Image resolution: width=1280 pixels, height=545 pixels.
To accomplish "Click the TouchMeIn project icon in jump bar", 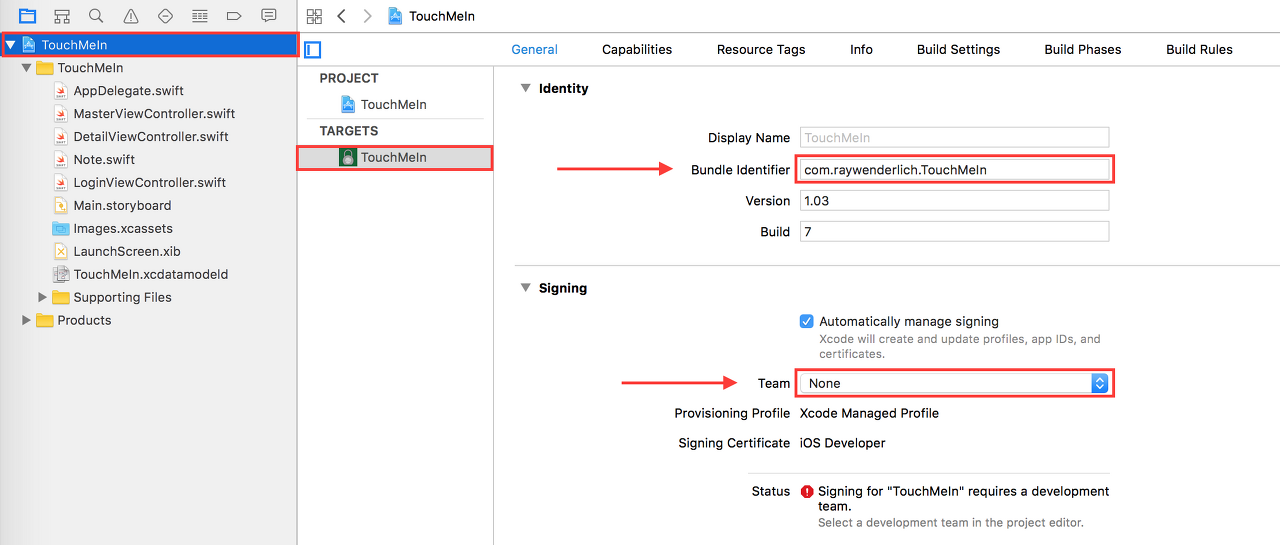I will 396,16.
